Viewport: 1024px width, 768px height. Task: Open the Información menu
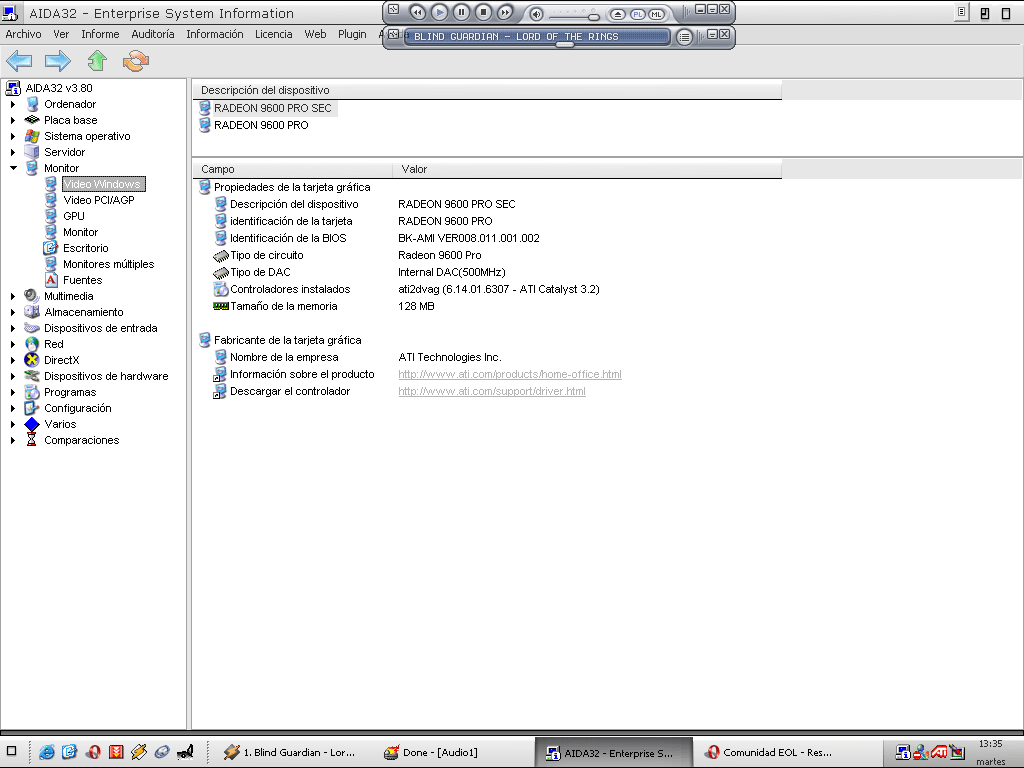point(214,34)
